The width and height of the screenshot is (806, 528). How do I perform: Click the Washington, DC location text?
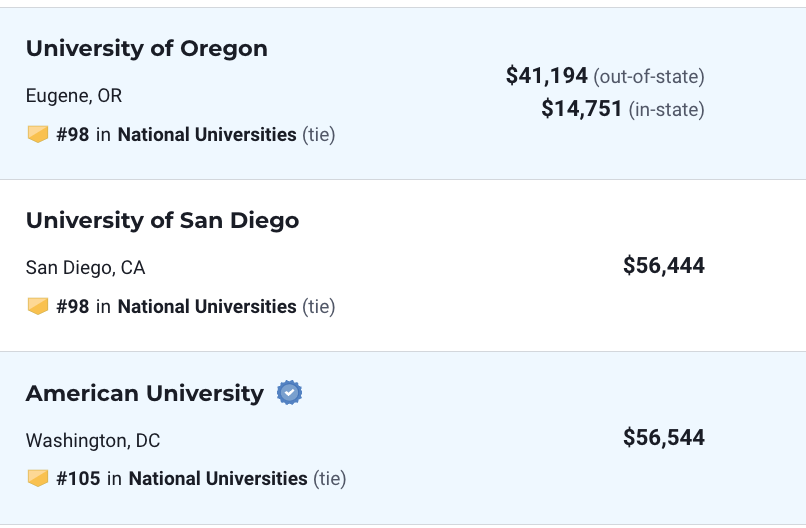click(x=93, y=441)
